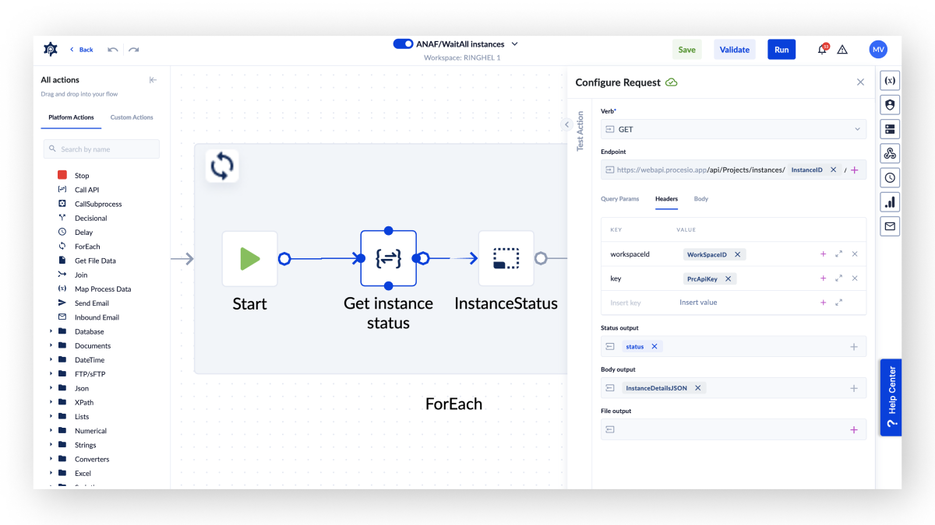Open the variables (x) sidebar icon
The height and width of the screenshot is (525, 935).
tap(889, 80)
